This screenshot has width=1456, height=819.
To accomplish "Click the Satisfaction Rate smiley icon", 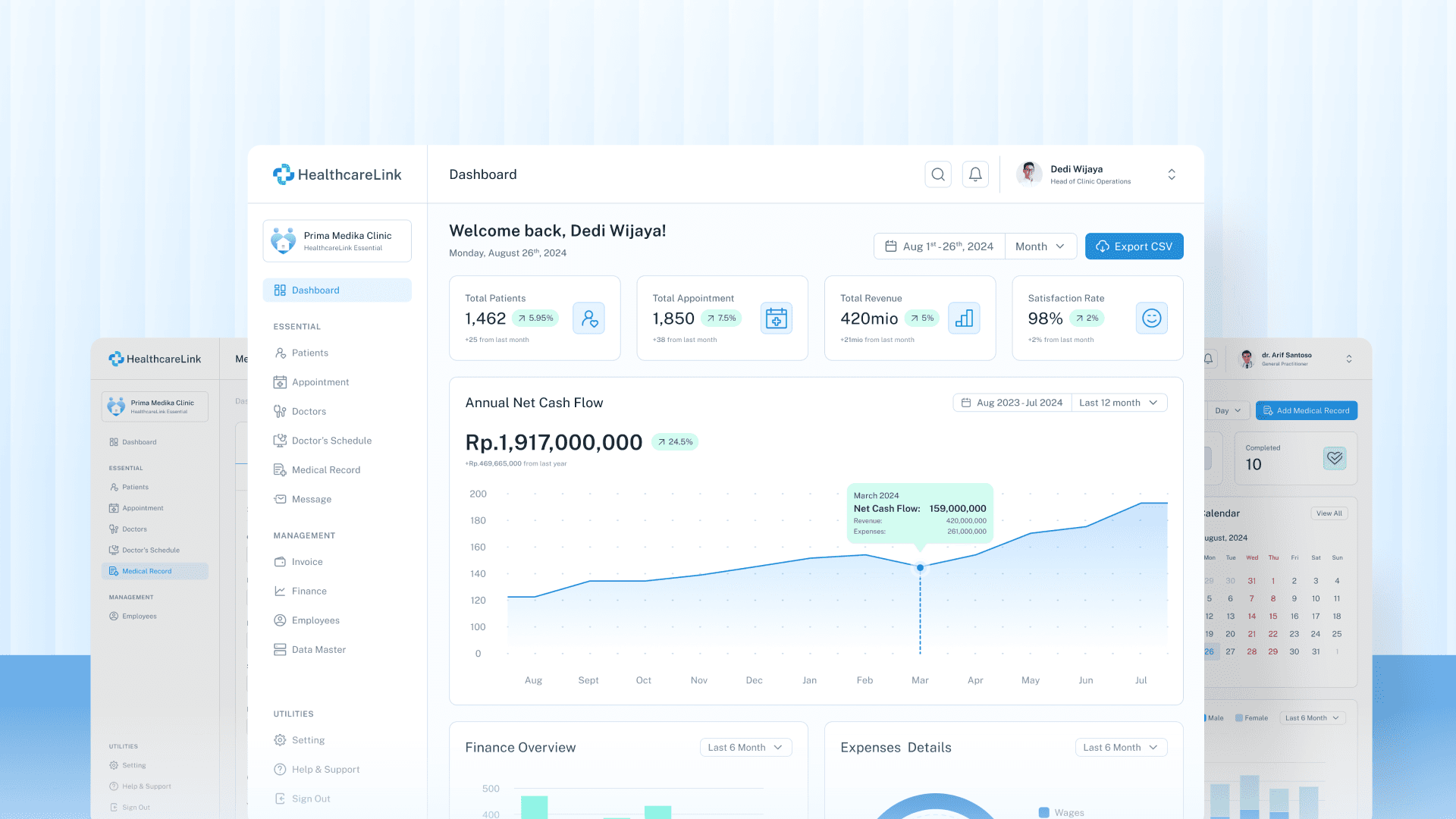I will click(x=1151, y=318).
